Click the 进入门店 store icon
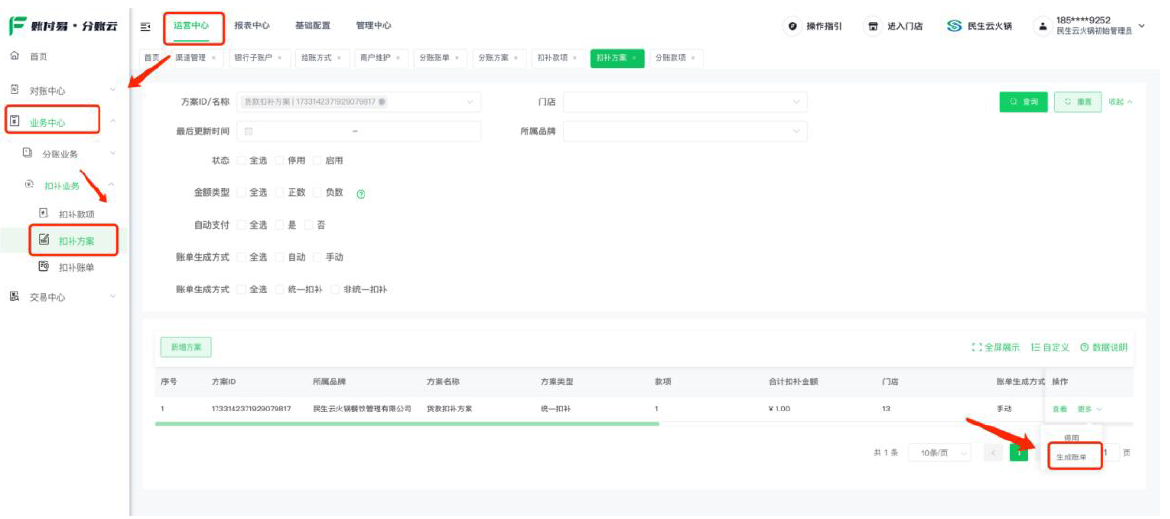This screenshot has width=1170, height=519. point(873,26)
